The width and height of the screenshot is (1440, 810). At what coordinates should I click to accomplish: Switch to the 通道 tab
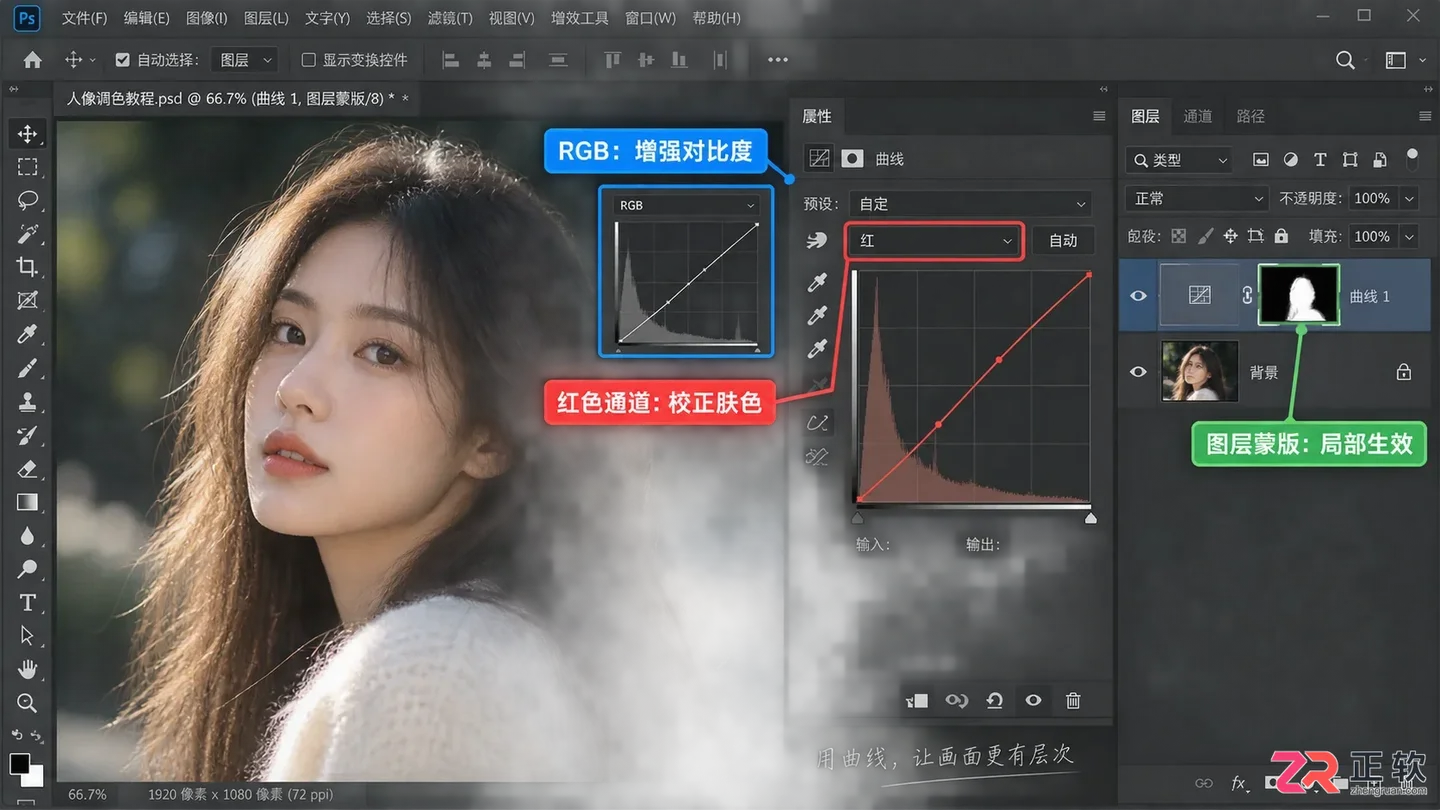[x=1198, y=116]
